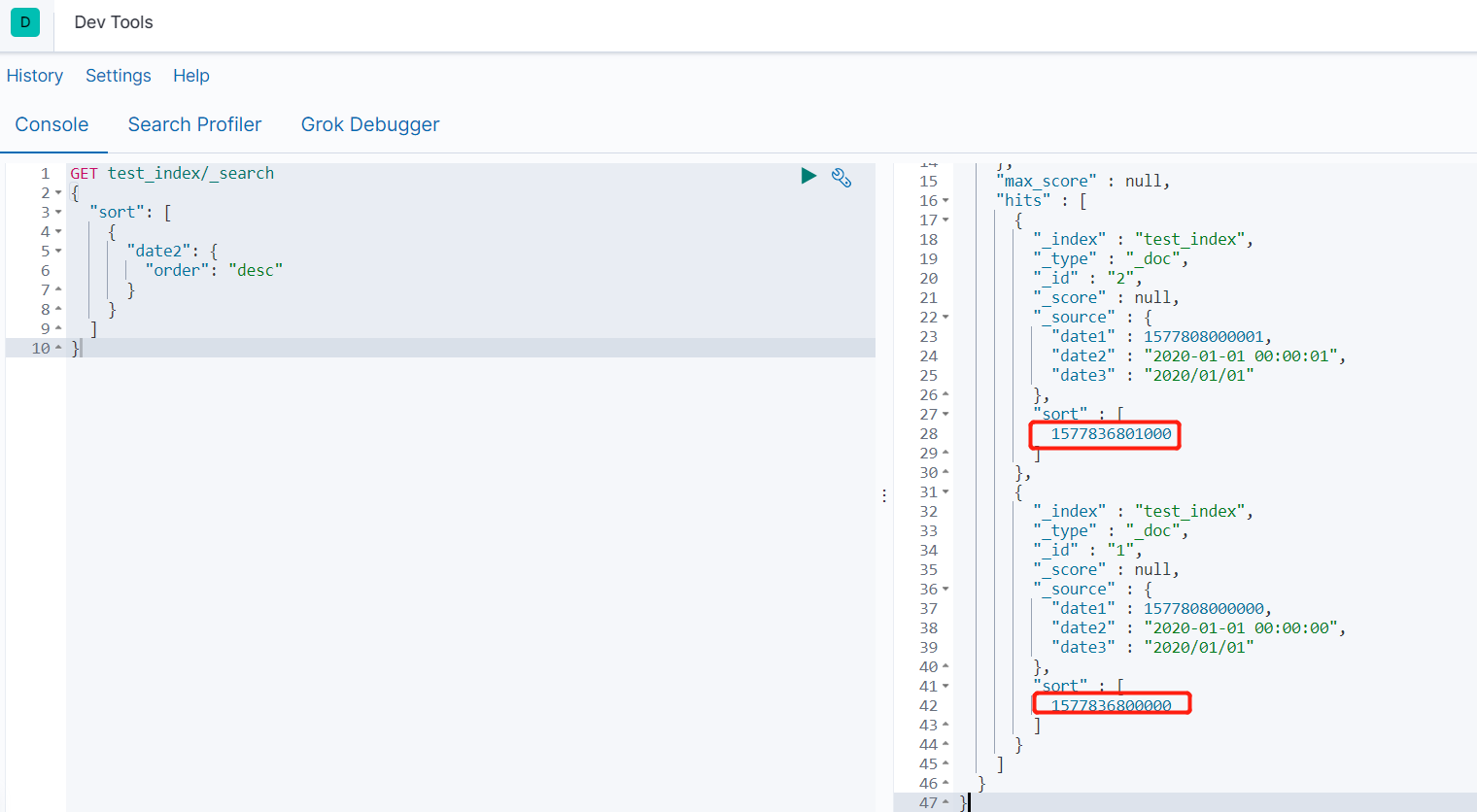Collapse _source fold at output line 22

(x=945, y=318)
